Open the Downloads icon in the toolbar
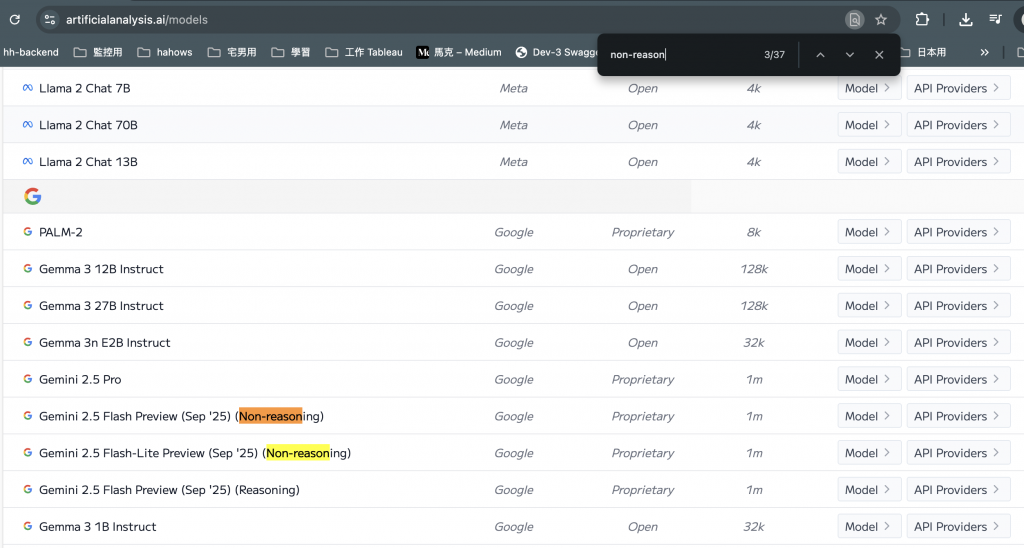This screenshot has width=1024, height=548. click(x=966, y=20)
